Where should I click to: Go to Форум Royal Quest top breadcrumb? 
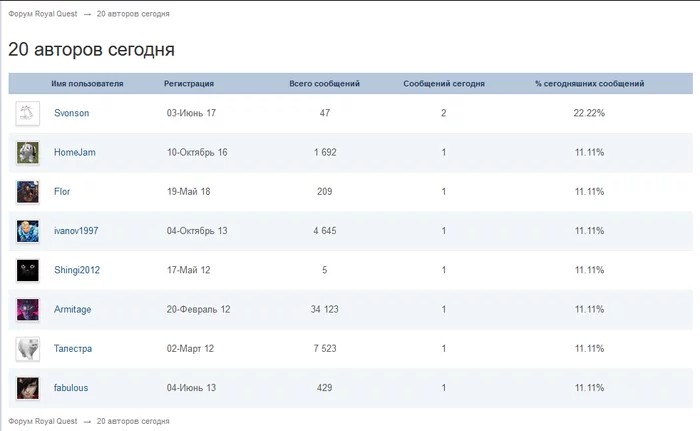(x=43, y=14)
